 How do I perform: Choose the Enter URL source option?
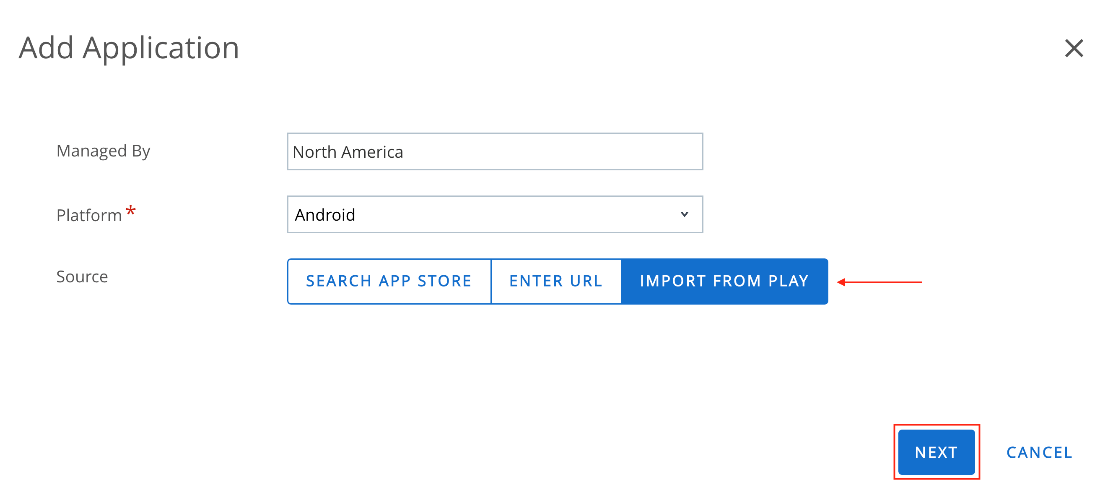coord(556,281)
